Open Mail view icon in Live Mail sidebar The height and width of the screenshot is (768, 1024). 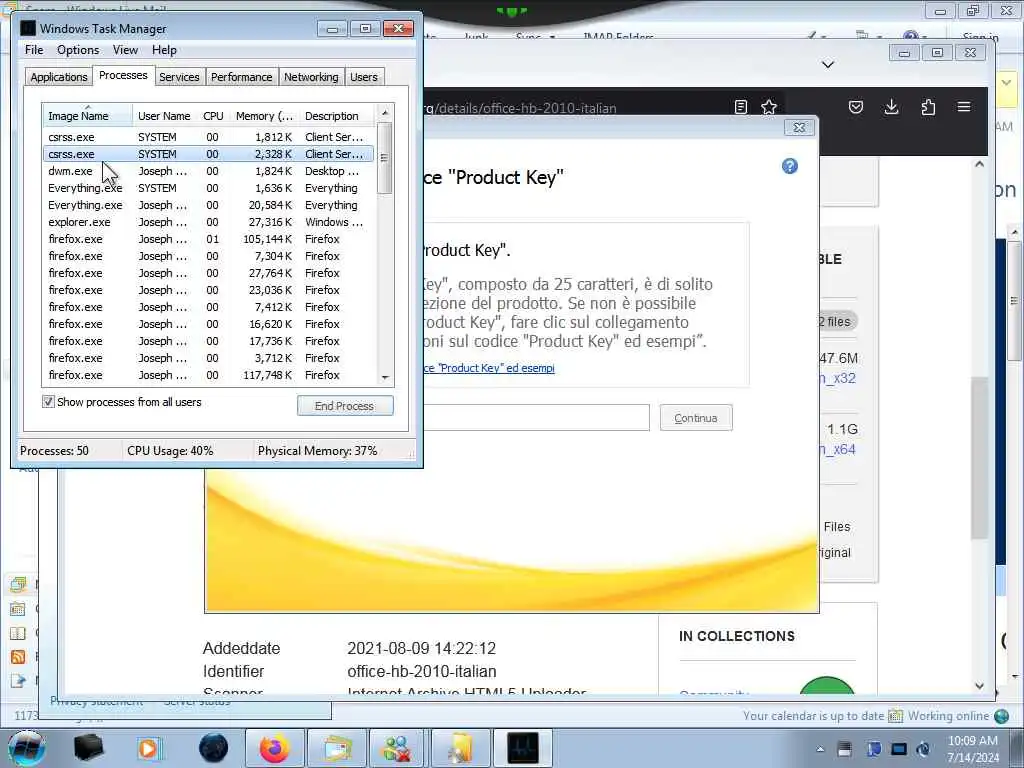(x=18, y=584)
